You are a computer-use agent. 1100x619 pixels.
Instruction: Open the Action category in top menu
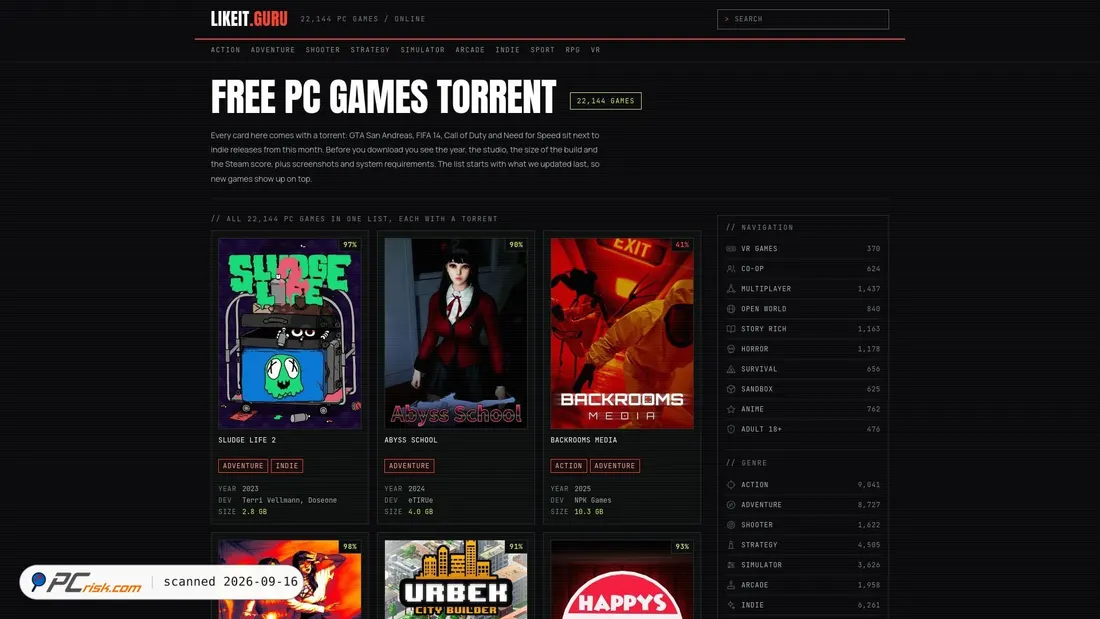pos(225,50)
